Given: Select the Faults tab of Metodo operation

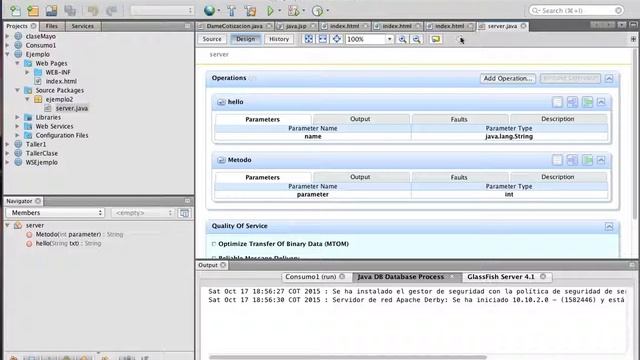Looking at the screenshot, I should [459, 177].
